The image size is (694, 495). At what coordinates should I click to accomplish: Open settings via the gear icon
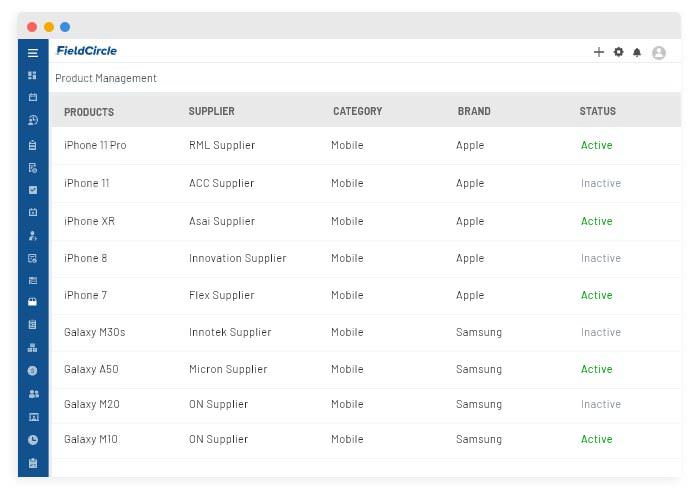pyautogui.click(x=618, y=52)
